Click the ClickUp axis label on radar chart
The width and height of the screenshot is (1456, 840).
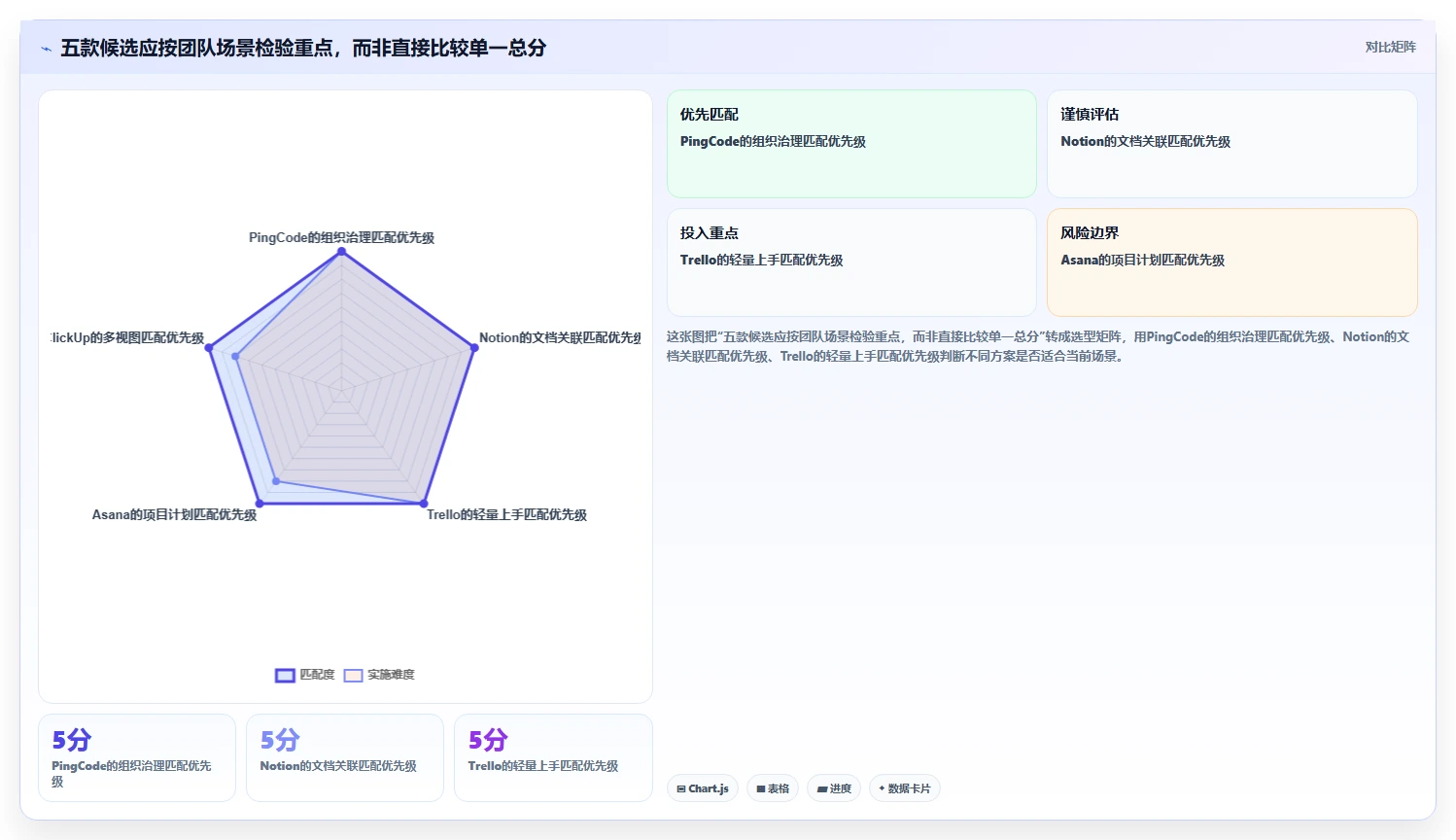[127, 337]
